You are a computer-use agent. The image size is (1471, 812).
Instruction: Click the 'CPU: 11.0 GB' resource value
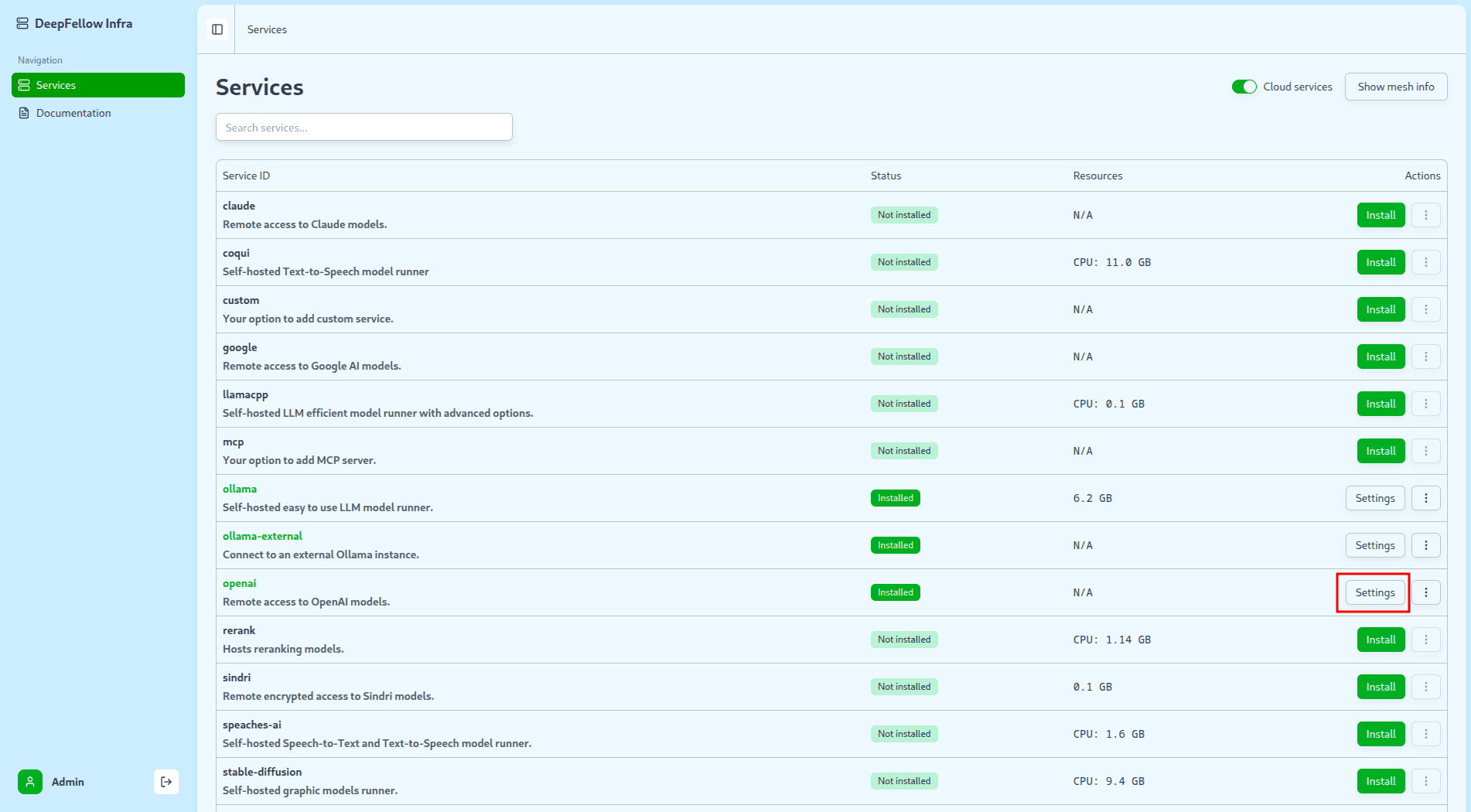pyautogui.click(x=1111, y=262)
